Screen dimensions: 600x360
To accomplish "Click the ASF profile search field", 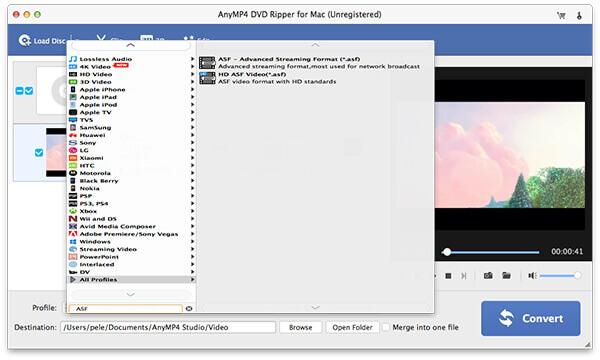I will click(125, 308).
